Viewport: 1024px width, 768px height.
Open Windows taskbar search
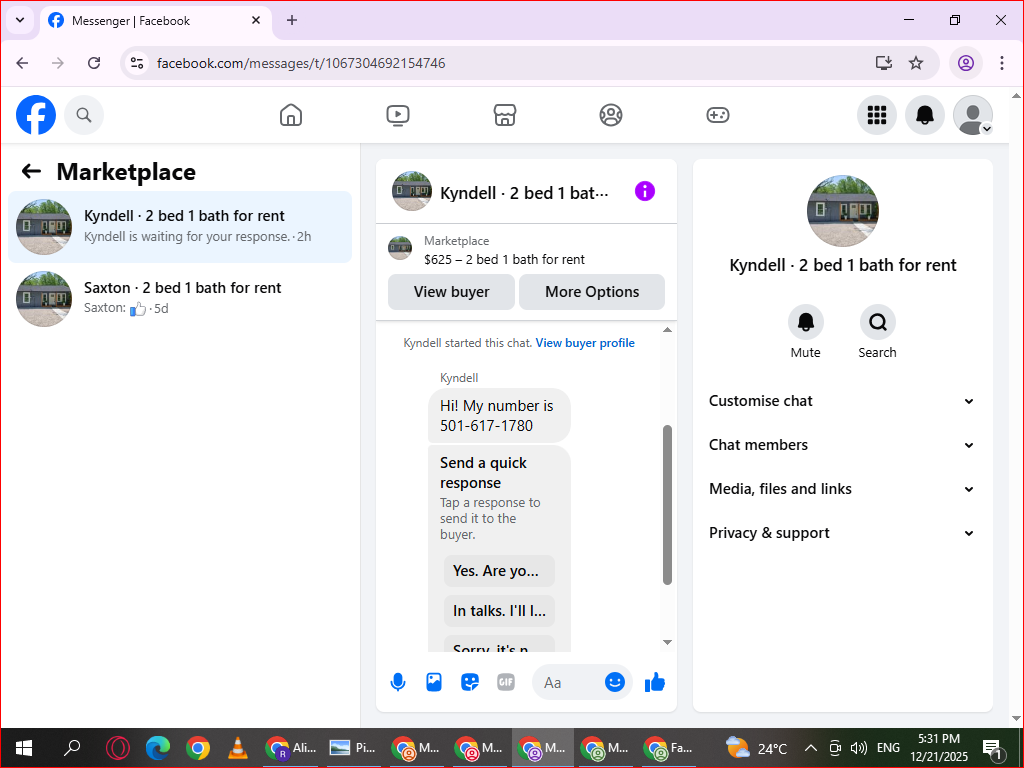72,748
